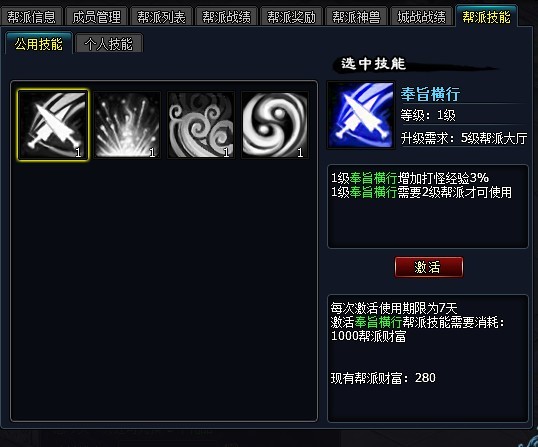The width and height of the screenshot is (538, 447).
Task: Switch to the 成员管理 tab
Action: 96,16
